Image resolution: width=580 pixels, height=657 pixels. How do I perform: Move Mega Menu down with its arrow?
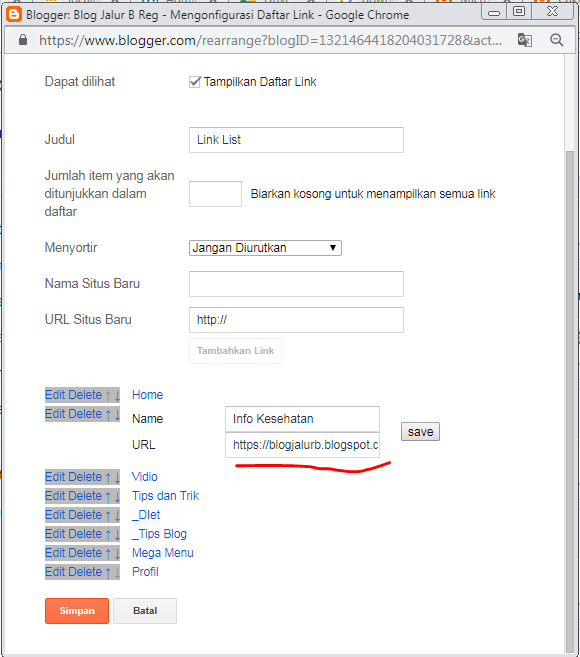pos(117,554)
